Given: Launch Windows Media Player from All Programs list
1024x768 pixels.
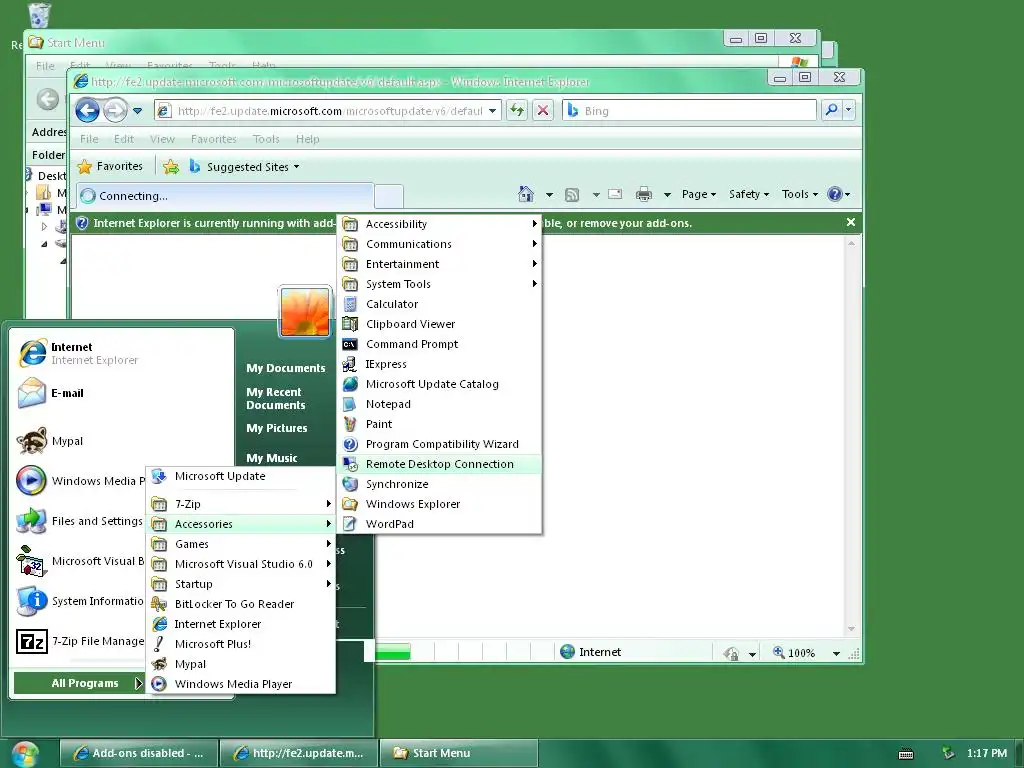Looking at the screenshot, I should [240, 684].
